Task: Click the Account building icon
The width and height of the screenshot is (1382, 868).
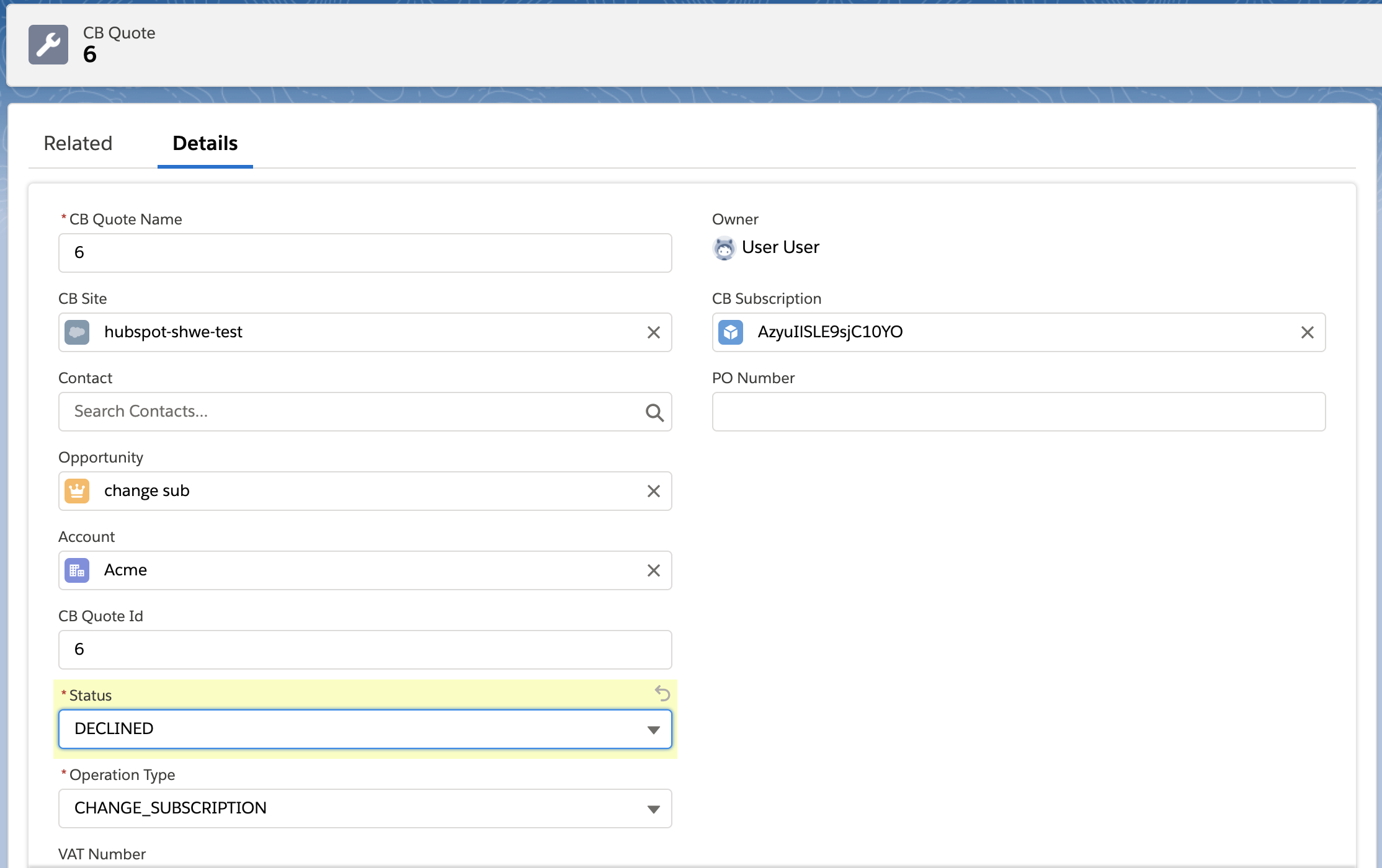Action: (77, 570)
